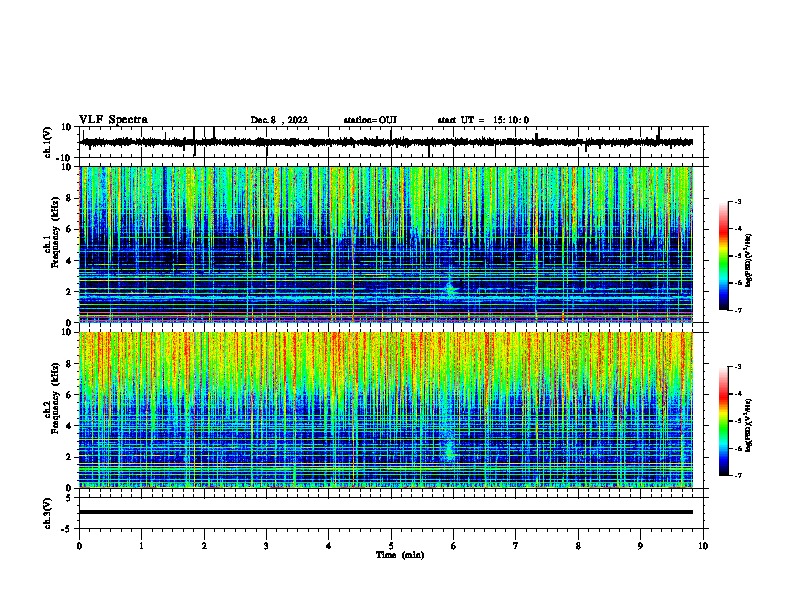Click the "6" kHz tick of ch.1 spectrogram
Screen dimensions: 792x612
(x=69, y=230)
